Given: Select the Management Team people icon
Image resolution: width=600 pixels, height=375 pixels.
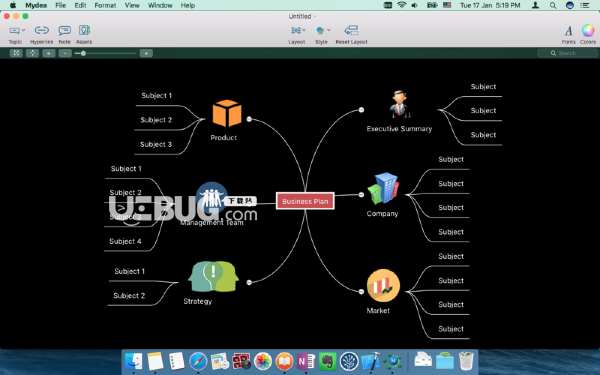Looking at the screenshot, I should pyautogui.click(x=212, y=197).
